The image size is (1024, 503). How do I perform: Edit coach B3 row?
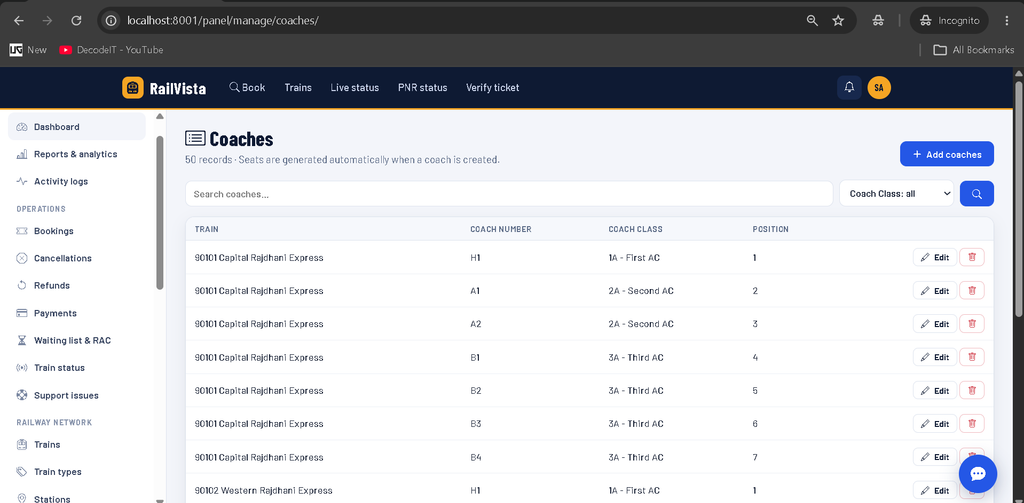tap(935, 423)
